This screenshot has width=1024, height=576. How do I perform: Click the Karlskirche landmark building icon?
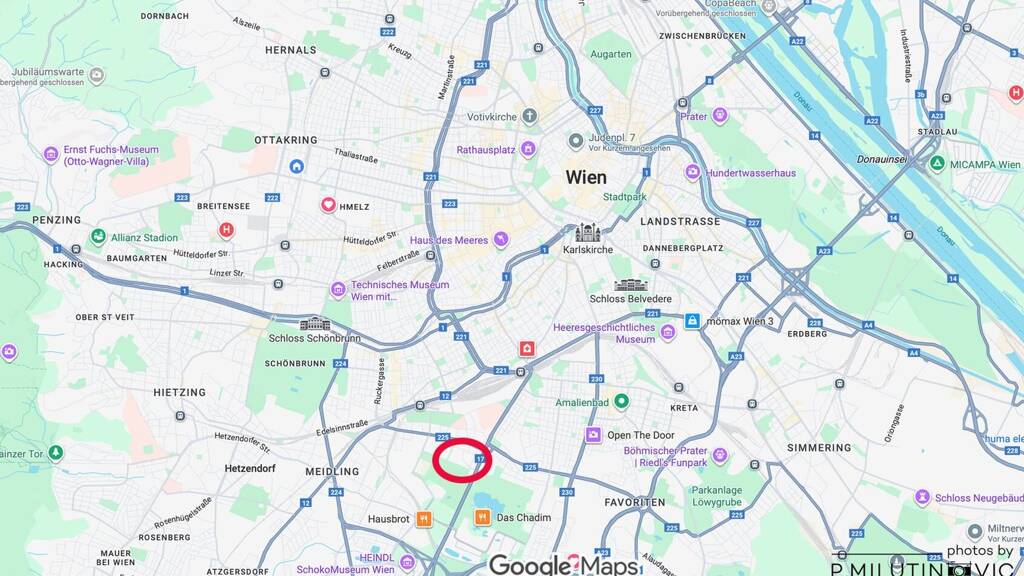pos(588,232)
